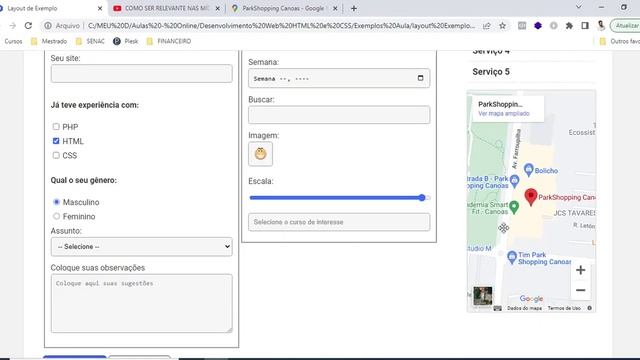Click the Escala slider handle
Viewport: 640px width, 360px height.
coord(422,198)
